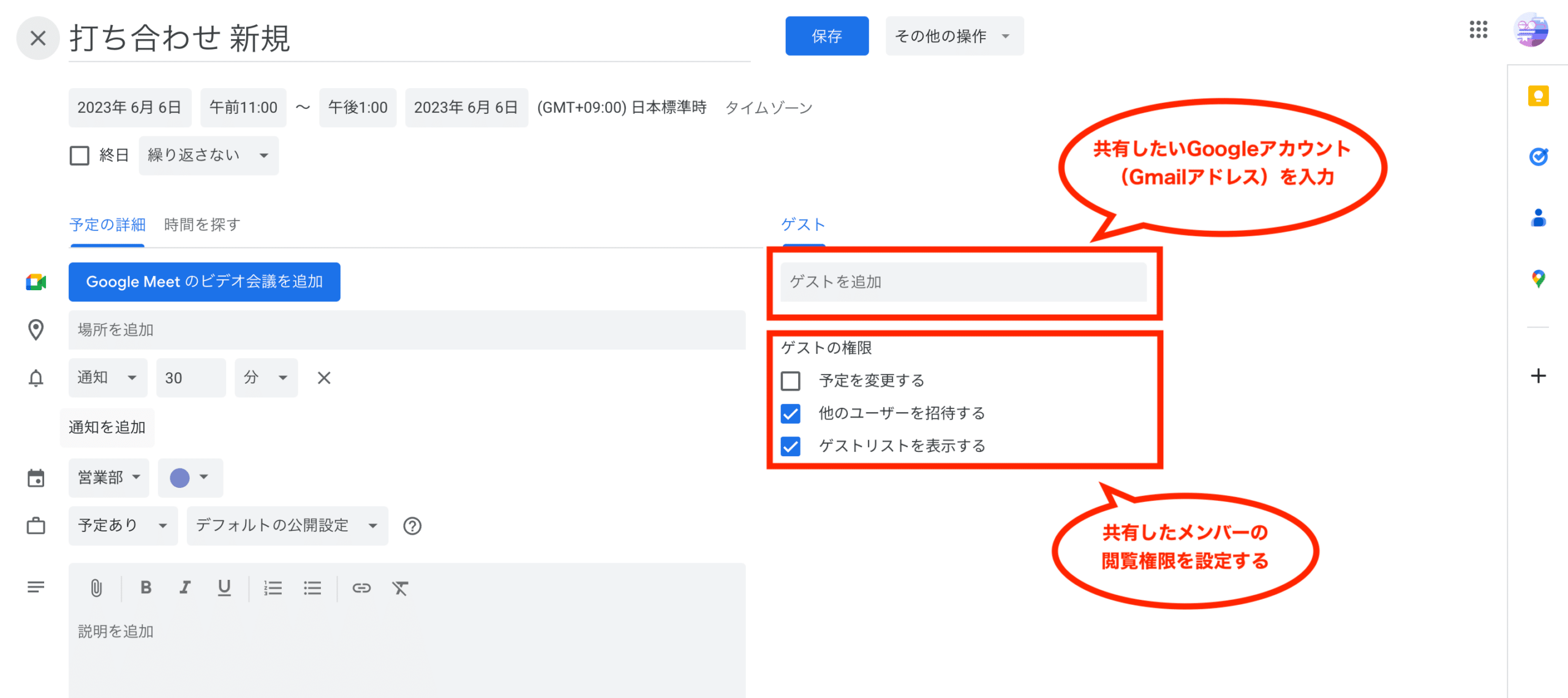Click the blue 保存 button

tap(826, 36)
